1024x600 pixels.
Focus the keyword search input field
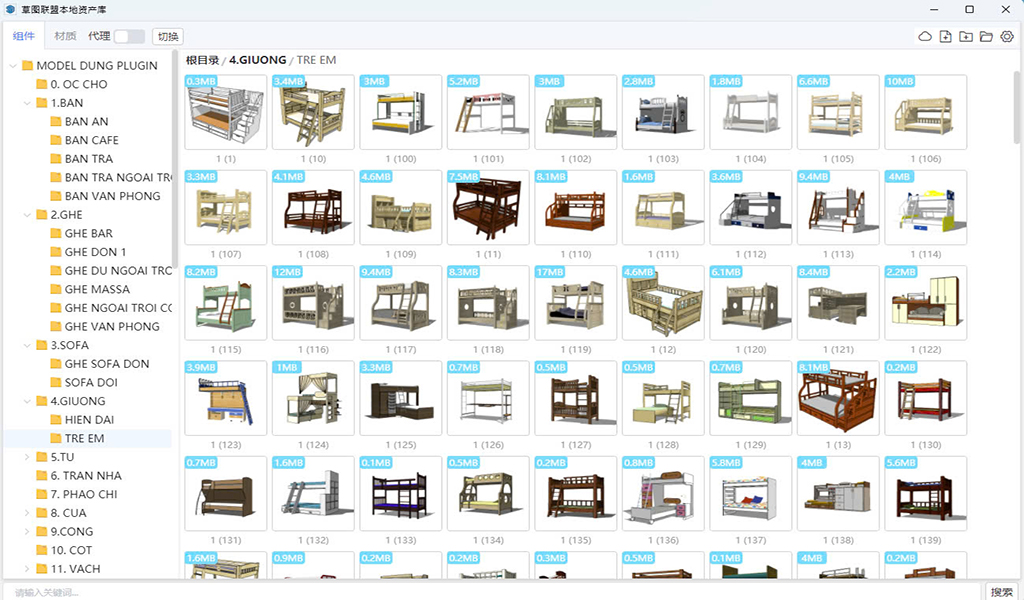493,592
